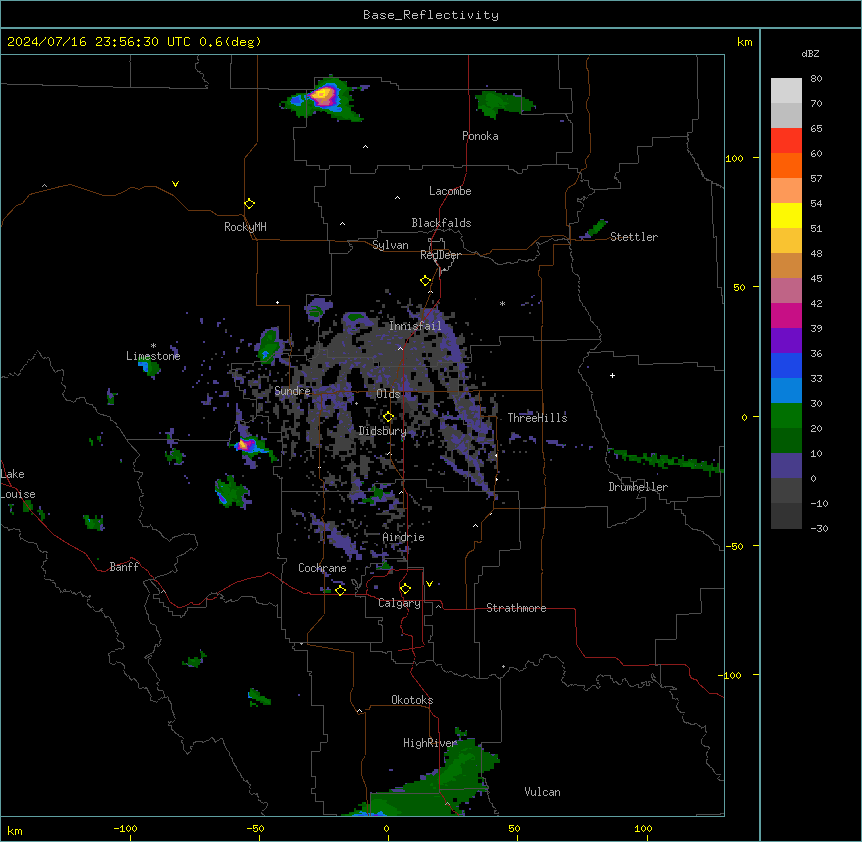Click the Drumheller town label

[x=638, y=487]
